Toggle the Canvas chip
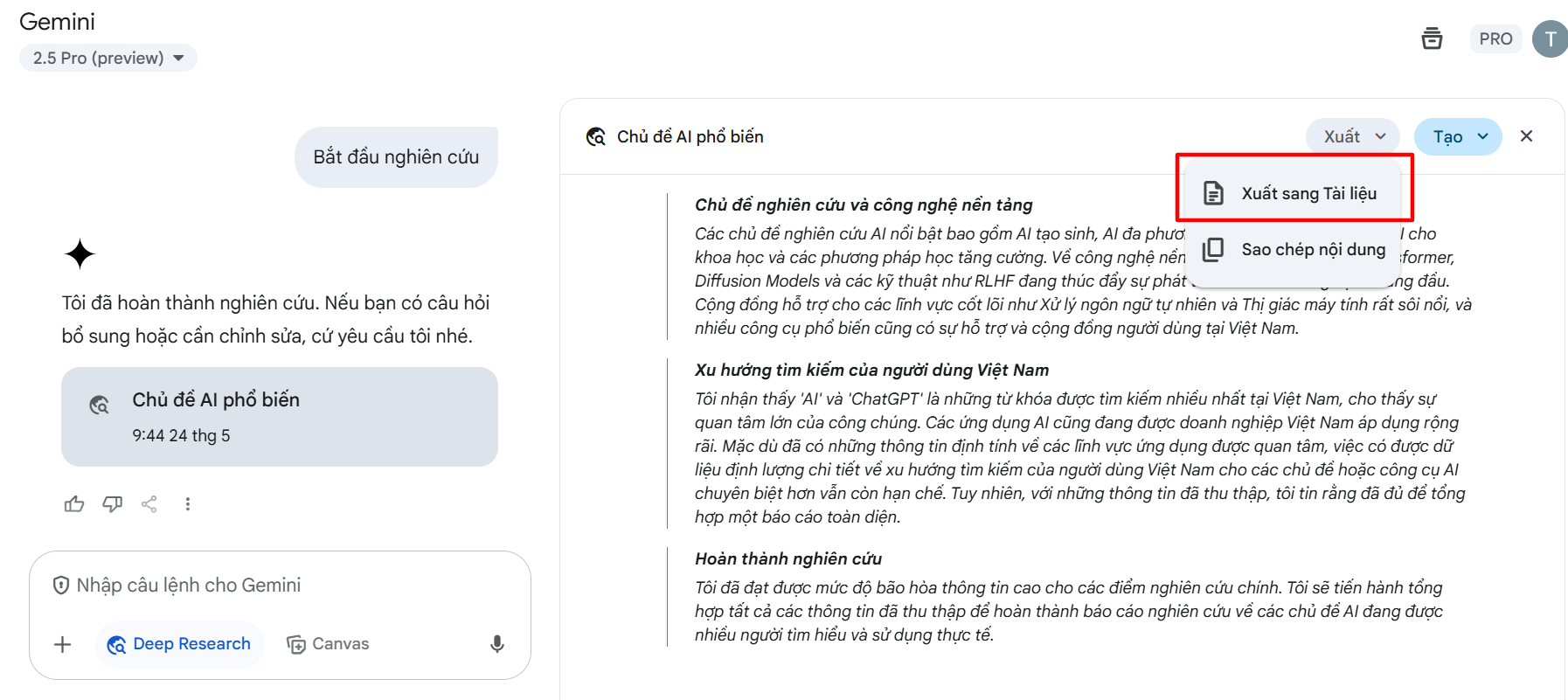Viewport: 1568px width, 700px height. coord(328,644)
